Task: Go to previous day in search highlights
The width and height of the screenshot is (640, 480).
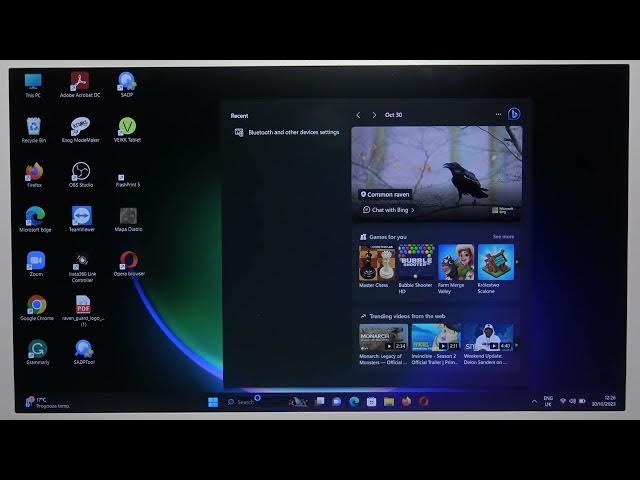Action: [359, 115]
